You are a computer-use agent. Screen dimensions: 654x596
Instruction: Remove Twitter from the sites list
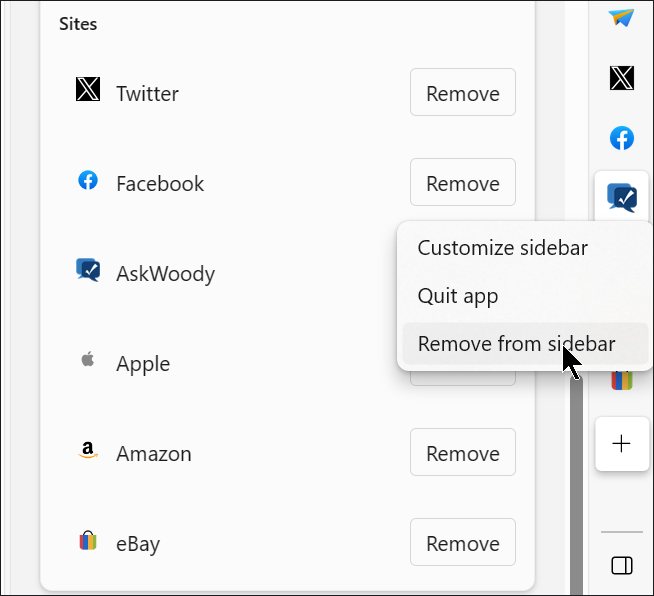[463, 93]
